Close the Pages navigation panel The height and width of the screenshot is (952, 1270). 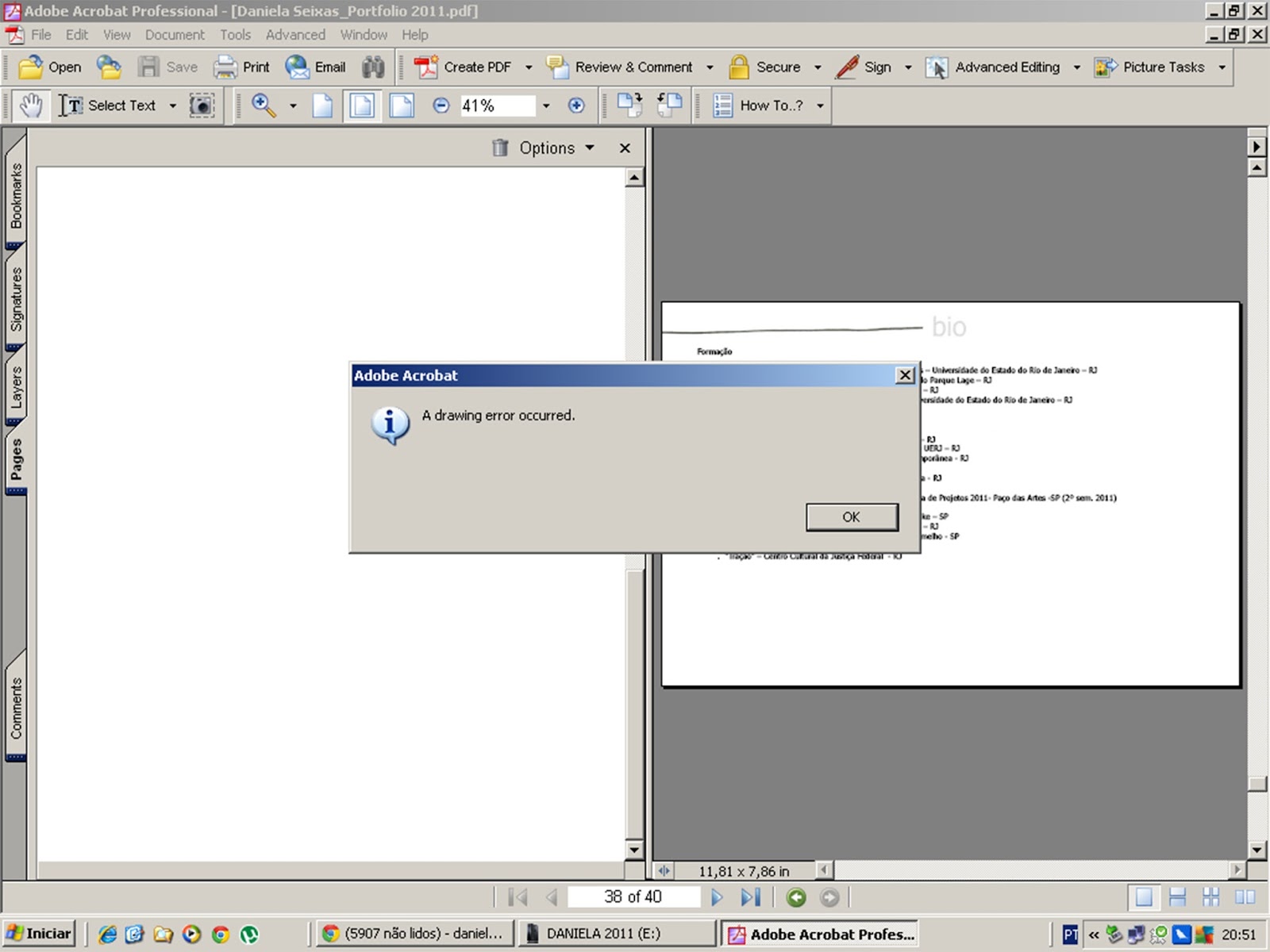[x=625, y=148]
